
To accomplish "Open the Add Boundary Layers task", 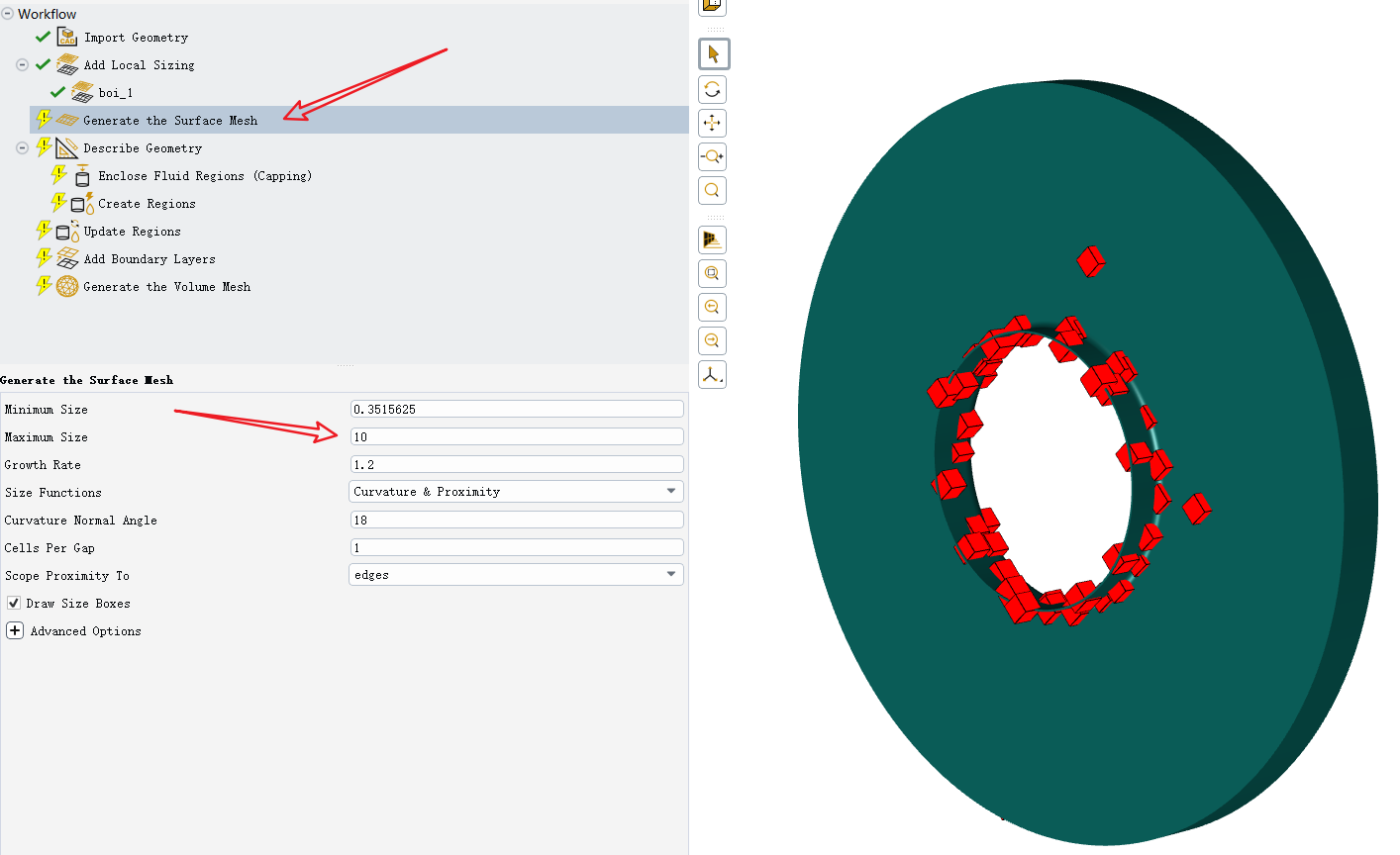I will pyautogui.click(x=149, y=259).
